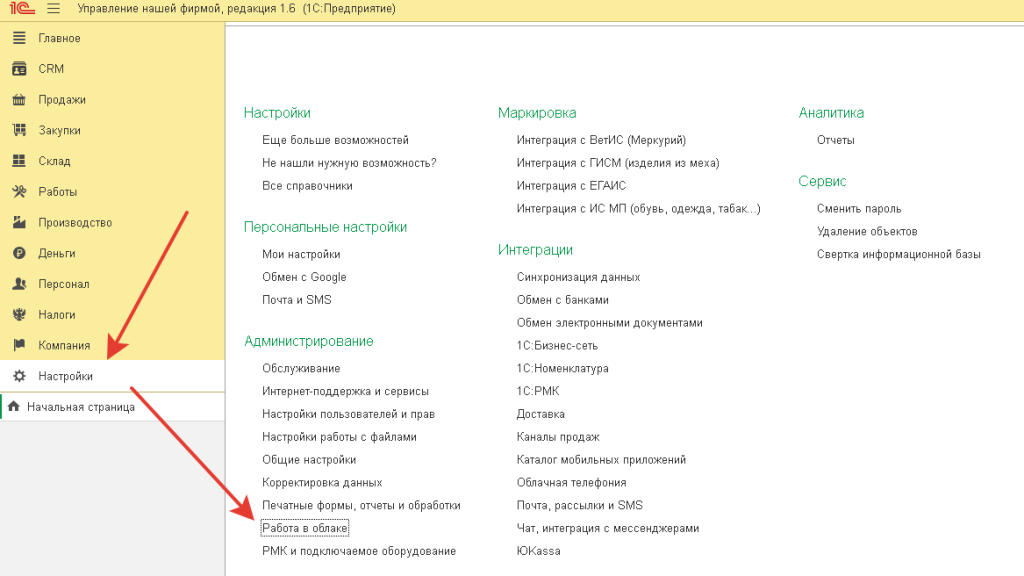Open Доставка integration
This screenshot has width=1024, height=576.
[x=540, y=414]
